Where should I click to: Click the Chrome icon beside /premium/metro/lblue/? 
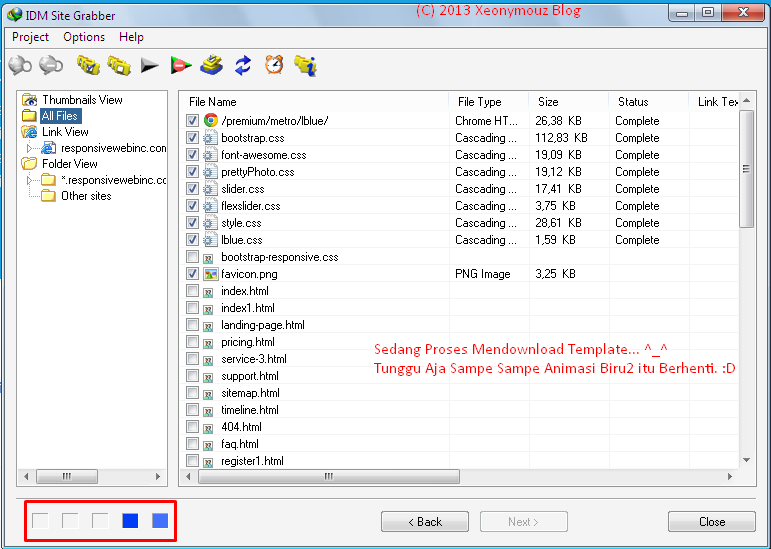(x=211, y=120)
